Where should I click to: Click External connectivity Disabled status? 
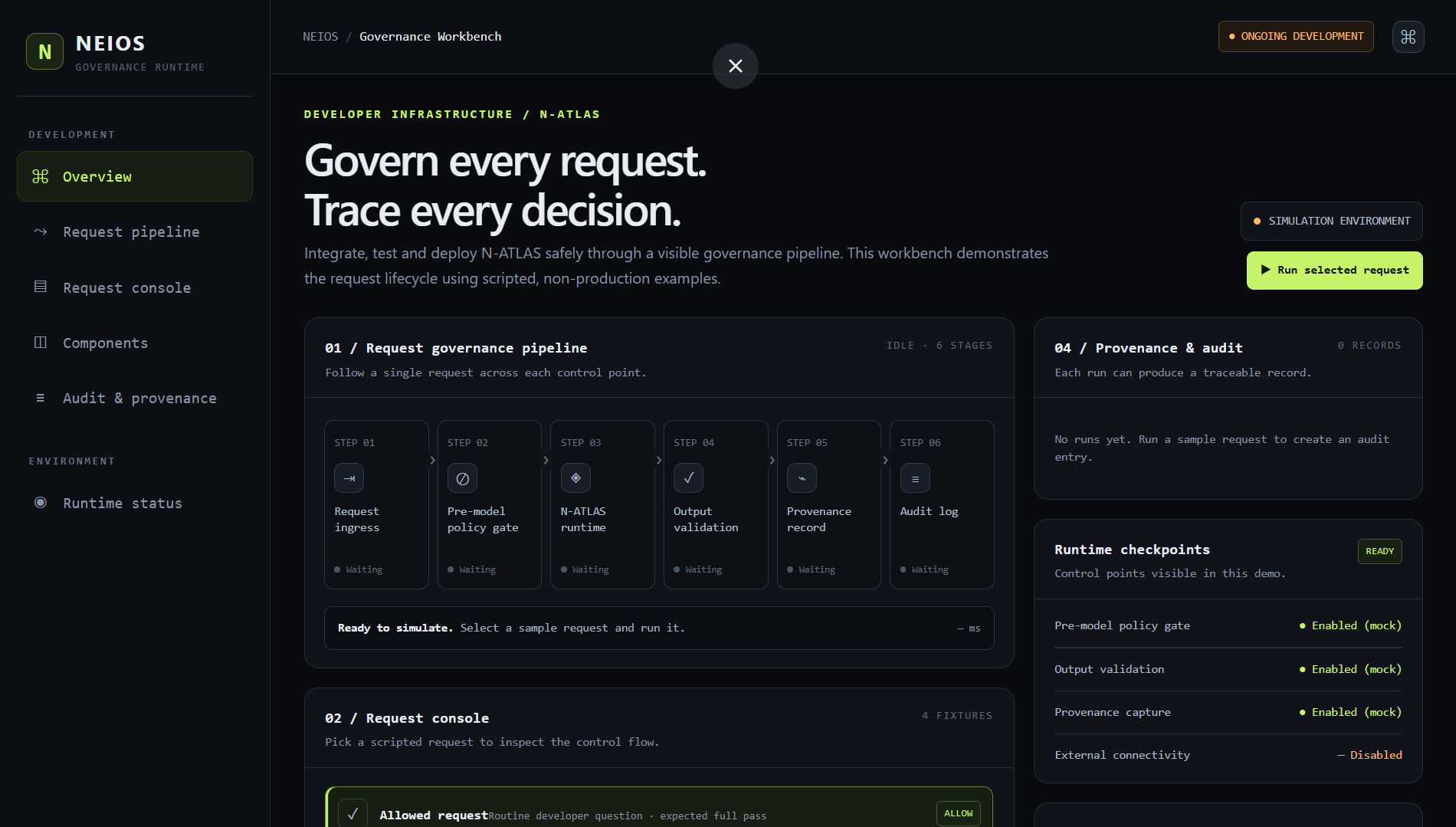tap(1369, 755)
